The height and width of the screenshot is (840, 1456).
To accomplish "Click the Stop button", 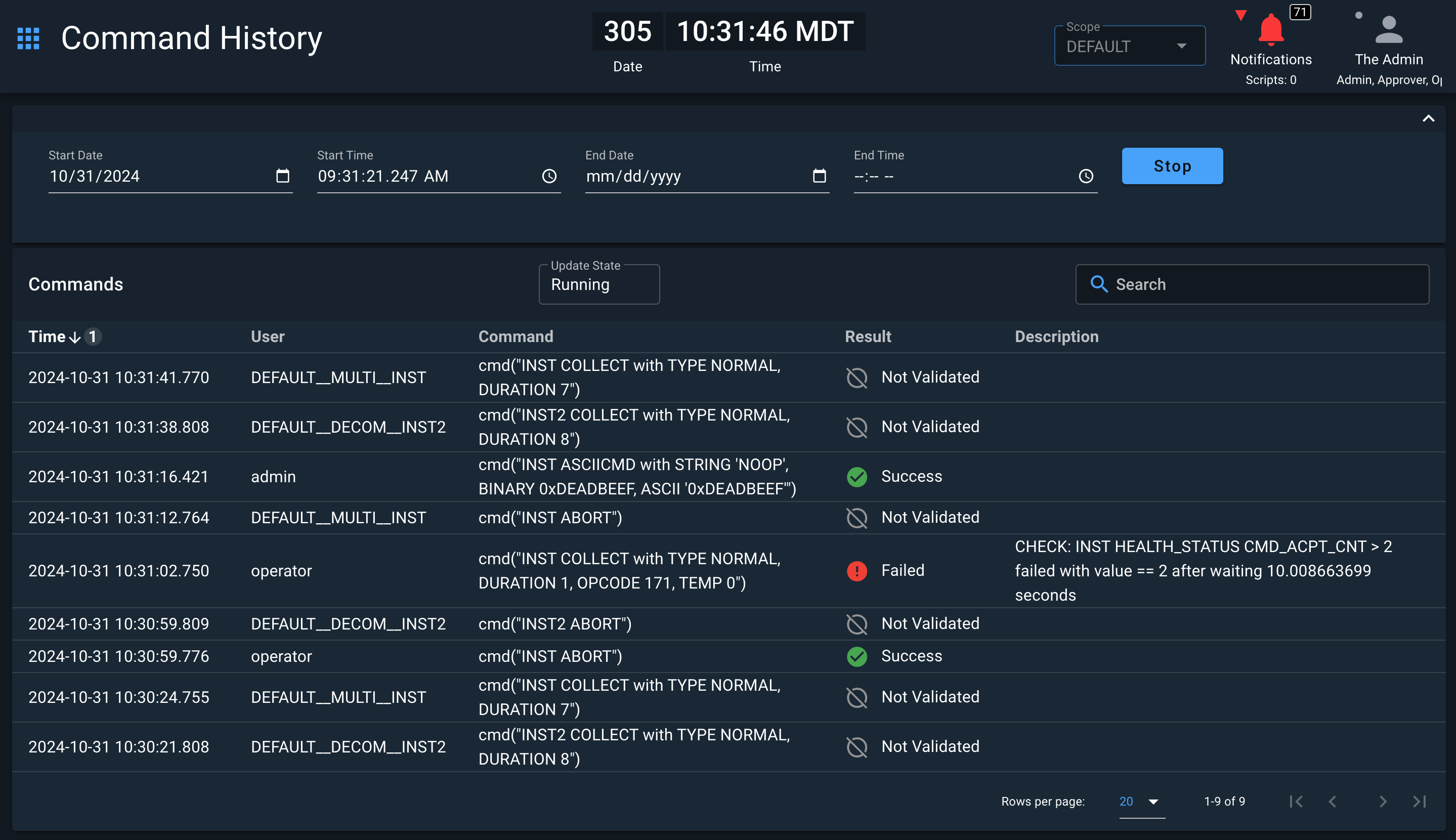I will (1172, 166).
